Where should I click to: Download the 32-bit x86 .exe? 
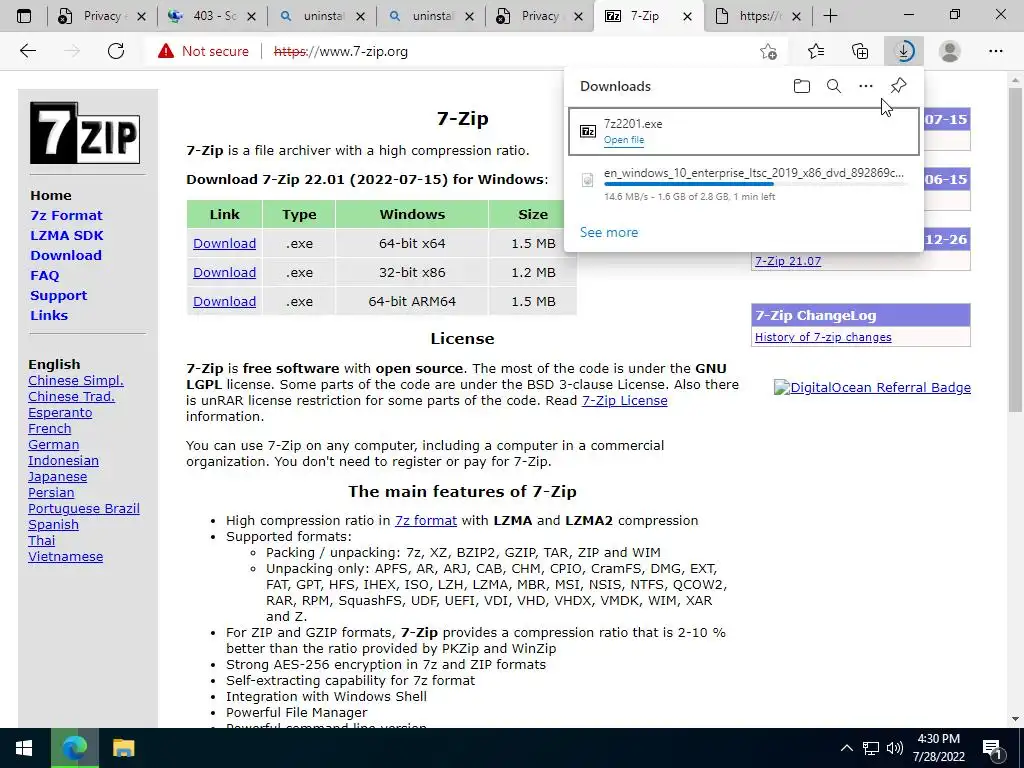click(x=224, y=272)
